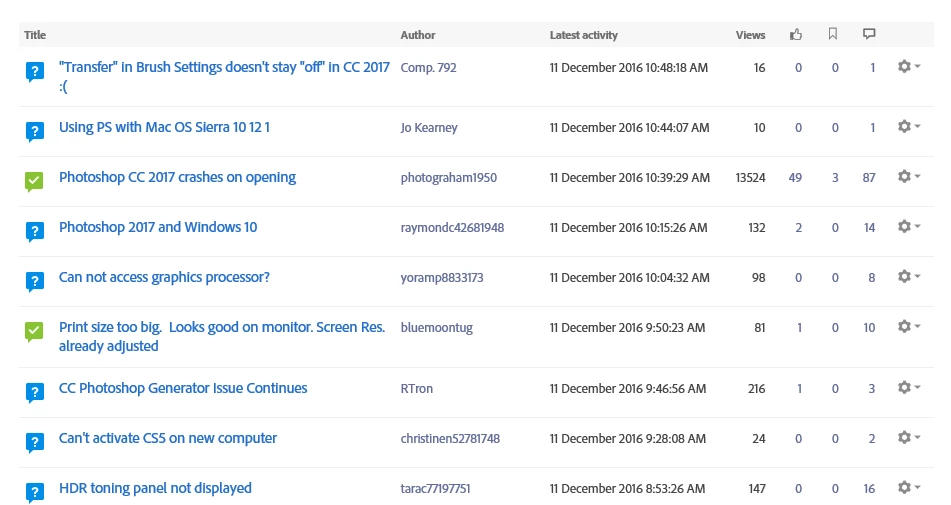Click question icon beside Photoshop 2017 and Windows 10
Screen dimensions: 951x505
35,232
